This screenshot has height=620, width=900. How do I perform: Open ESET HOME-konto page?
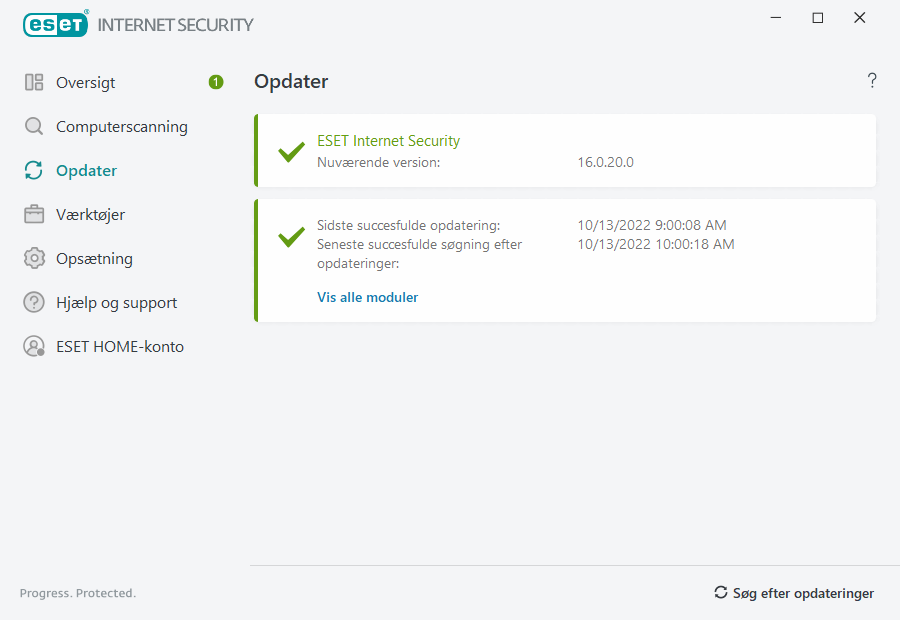click(x=119, y=347)
